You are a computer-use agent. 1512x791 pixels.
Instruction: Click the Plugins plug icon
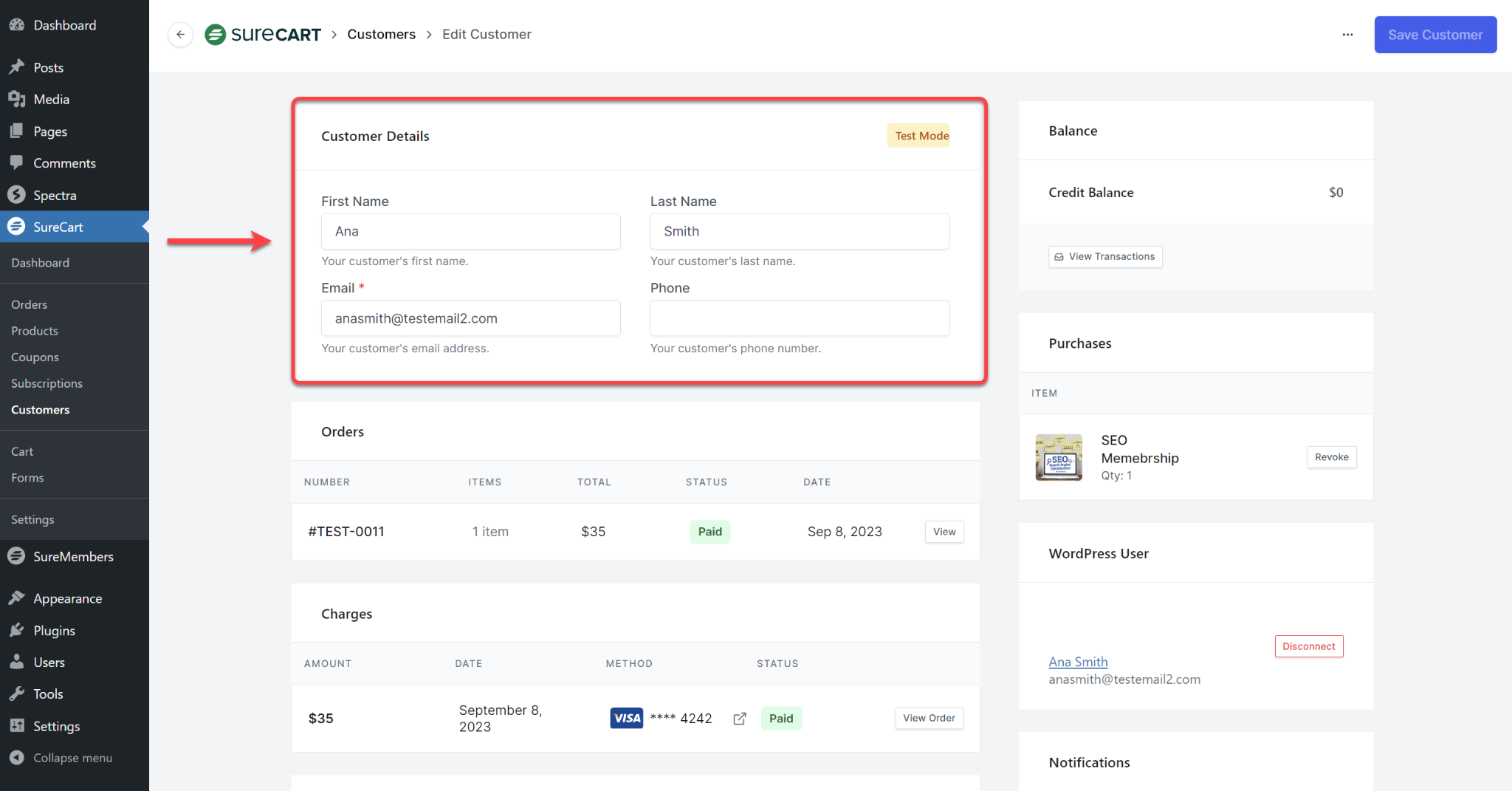[17, 630]
